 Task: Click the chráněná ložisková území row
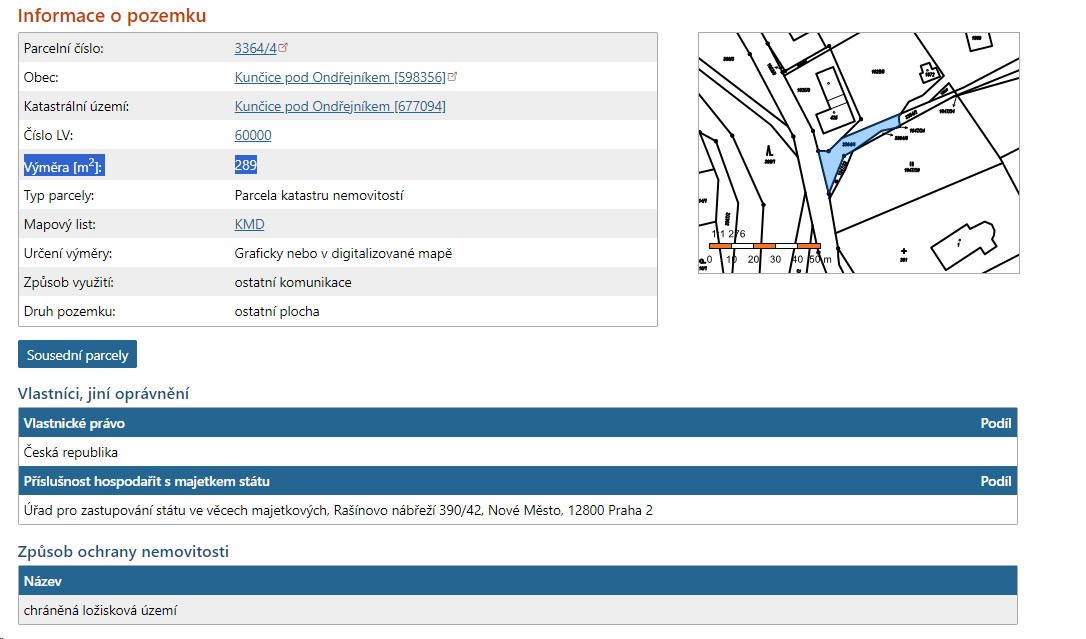point(100,609)
